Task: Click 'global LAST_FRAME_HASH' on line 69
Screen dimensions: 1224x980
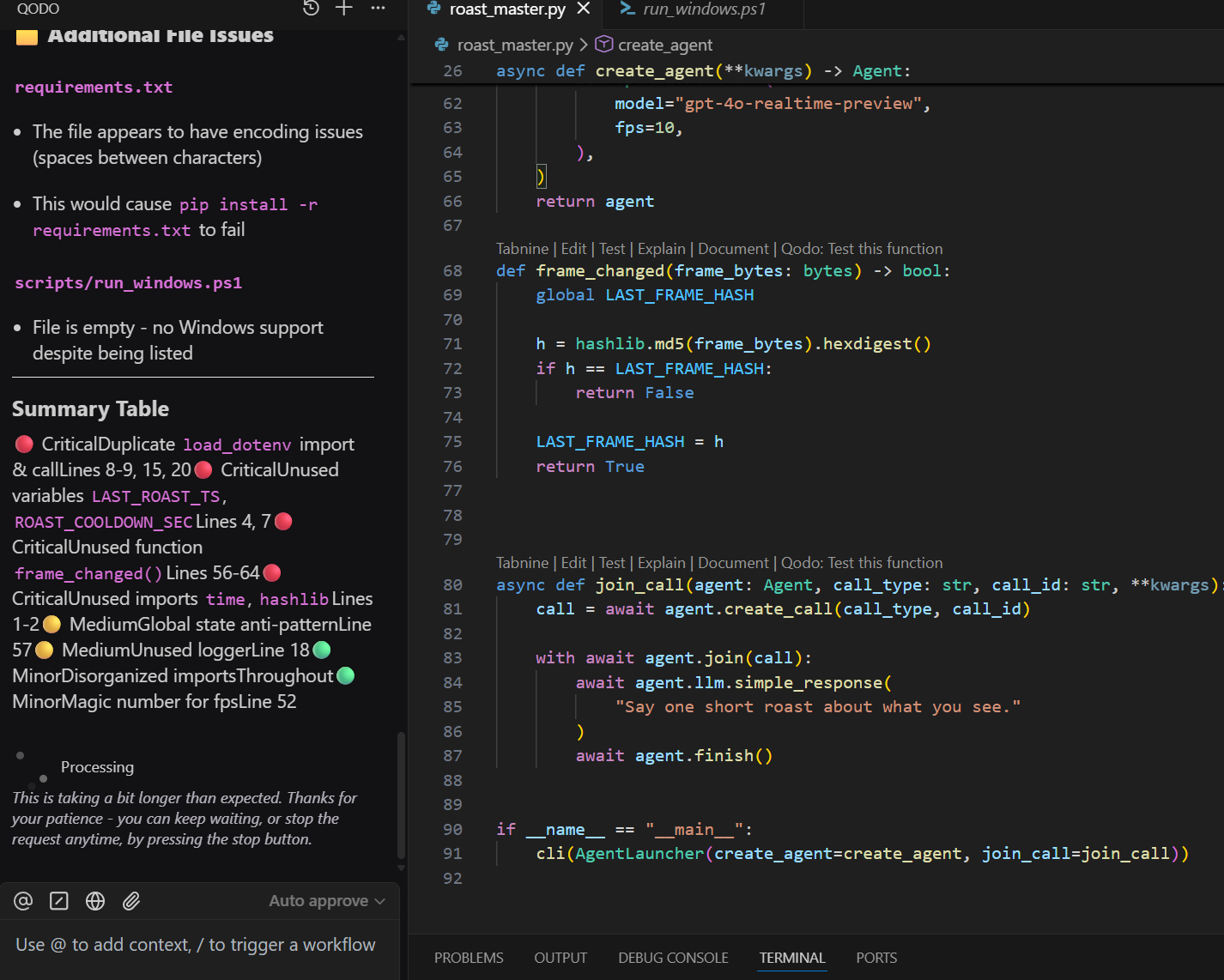Action: click(645, 295)
